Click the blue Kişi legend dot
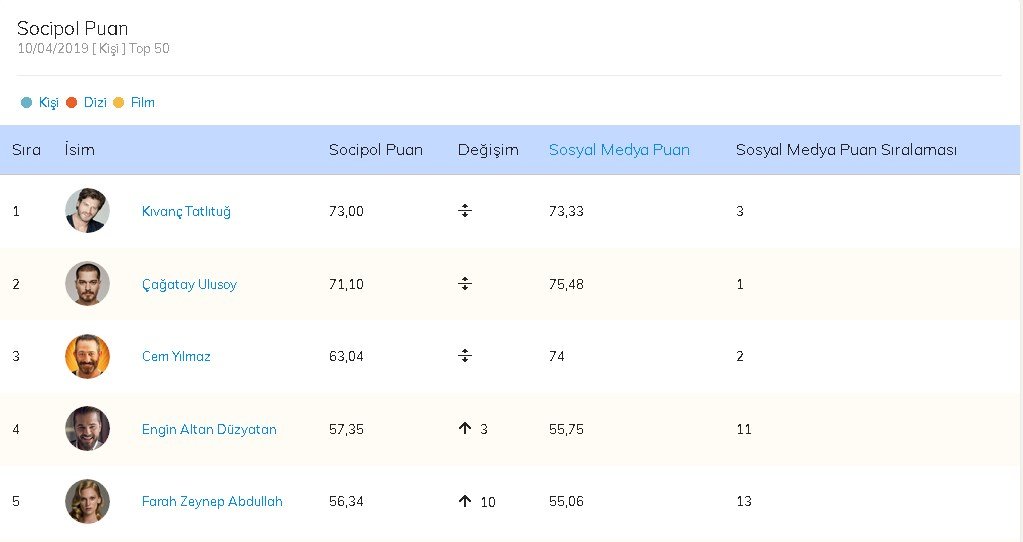Image resolution: width=1023 pixels, height=542 pixels. point(26,102)
